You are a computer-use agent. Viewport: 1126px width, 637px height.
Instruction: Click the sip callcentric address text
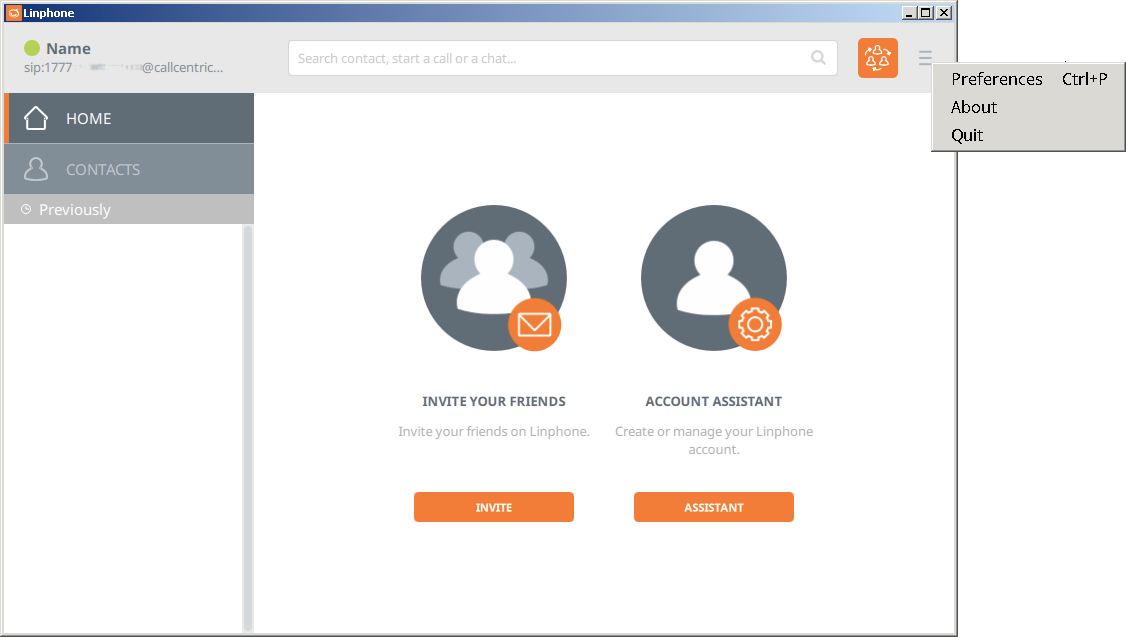coord(124,68)
